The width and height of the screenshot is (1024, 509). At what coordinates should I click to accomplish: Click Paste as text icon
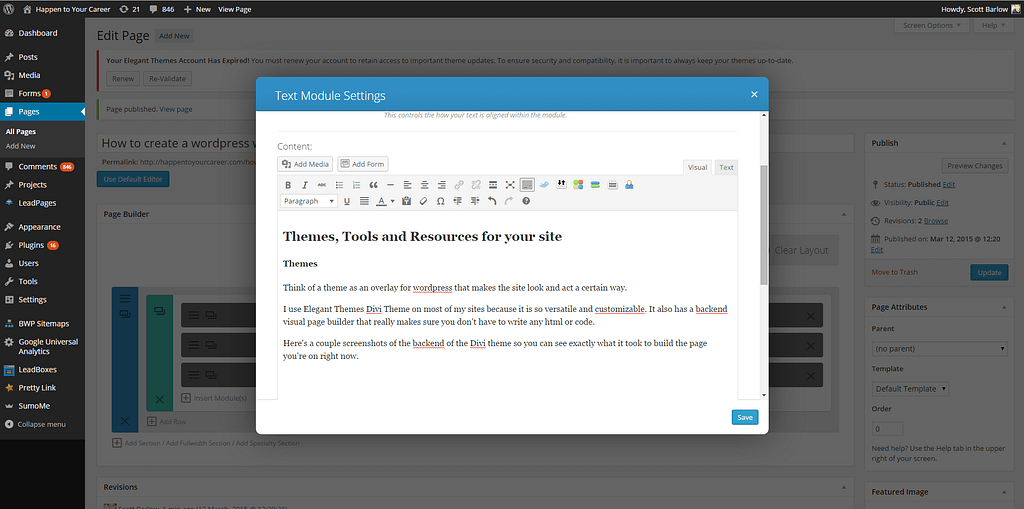click(406, 201)
